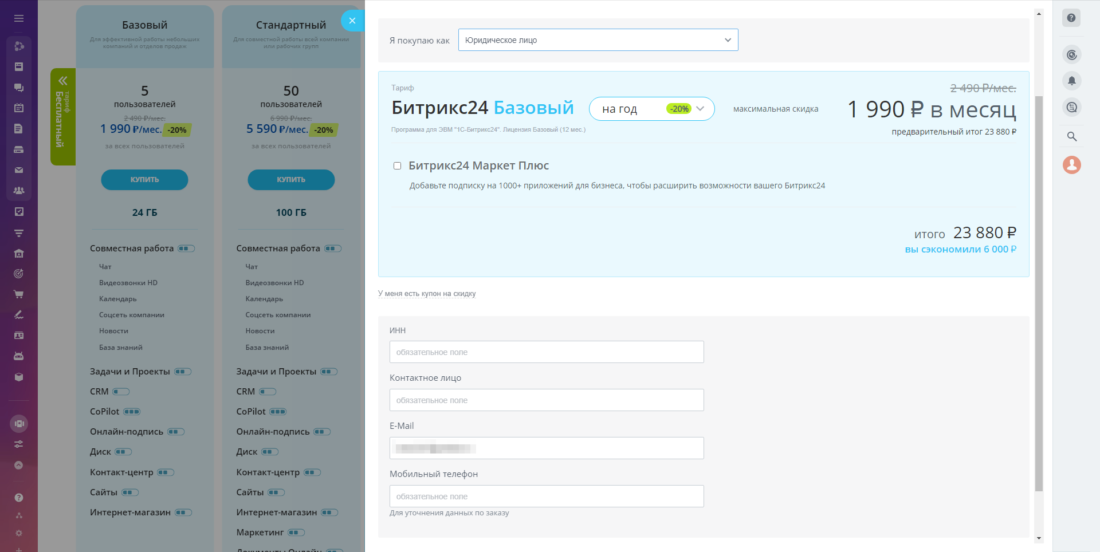Click "Битрикс24 Базовый" tariff heading
This screenshot has width=1100, height=552.
[x=483, y=108]
